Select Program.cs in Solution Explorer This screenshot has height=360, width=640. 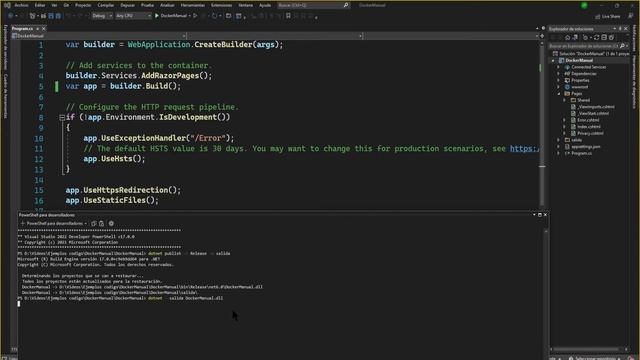pyautogui.click(x=578, y=153)
